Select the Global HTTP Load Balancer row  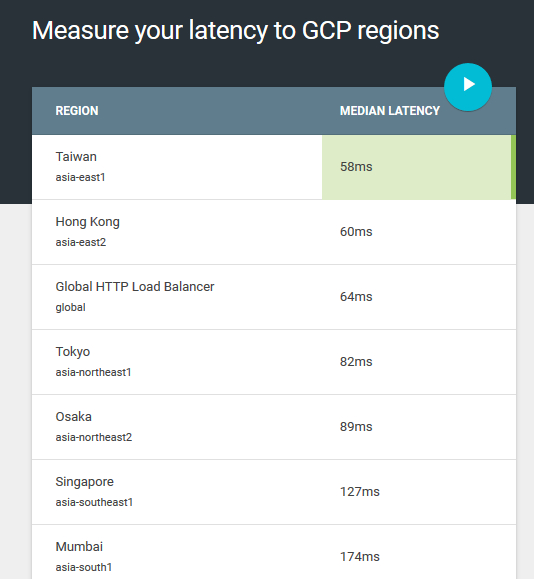(x=274, y=297)
